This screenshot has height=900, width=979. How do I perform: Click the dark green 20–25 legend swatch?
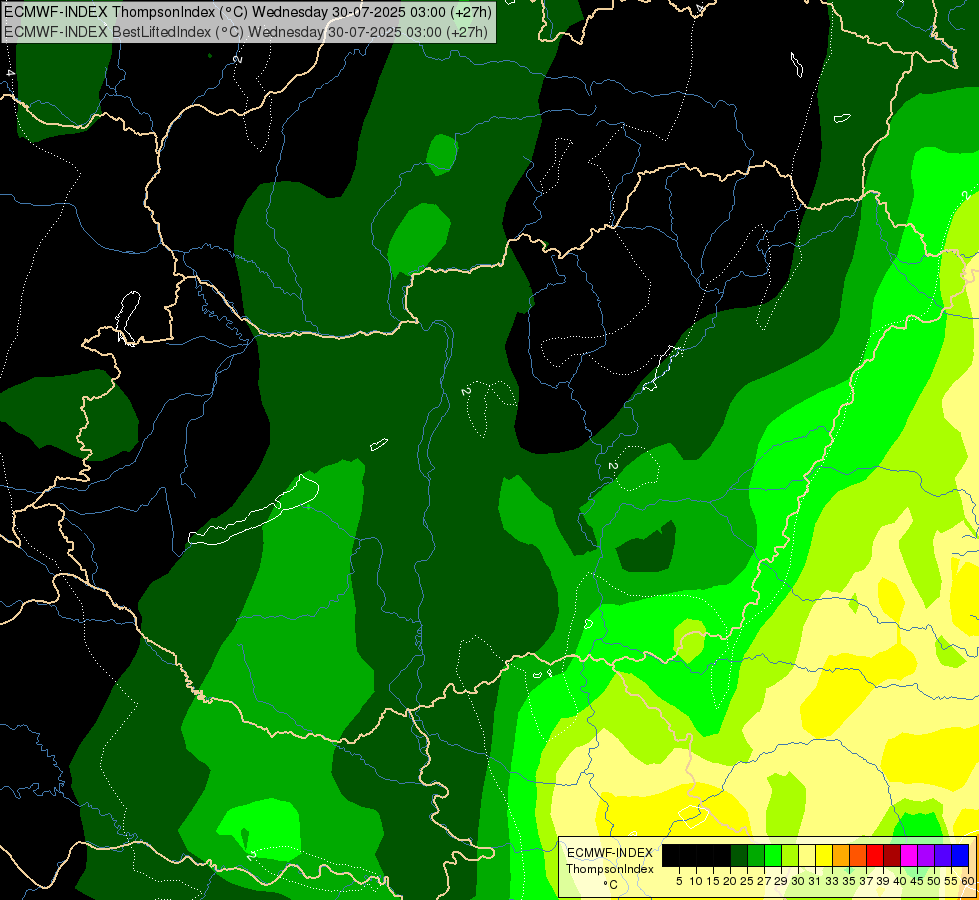739,855
